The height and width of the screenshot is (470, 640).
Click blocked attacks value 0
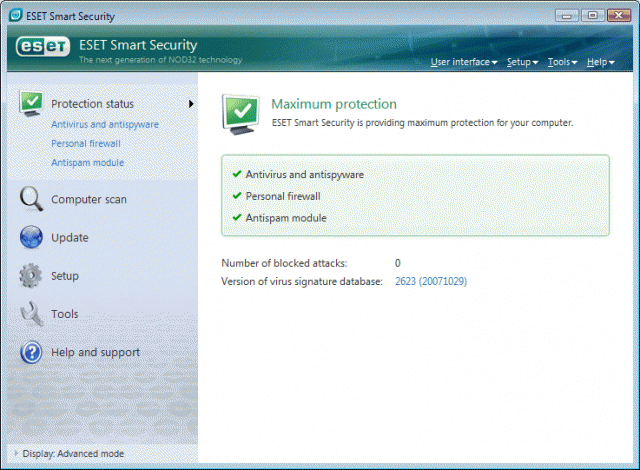(x=398, y=263)
